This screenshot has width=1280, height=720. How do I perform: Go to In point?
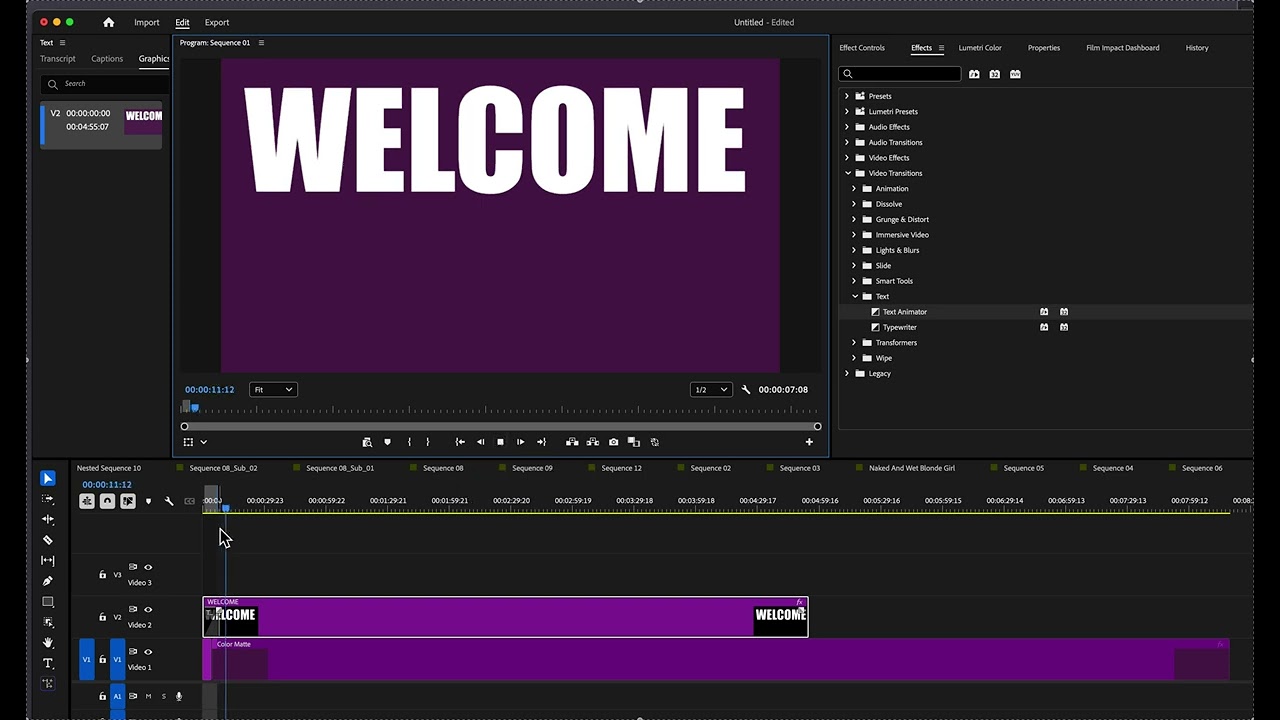click(460, 442)
